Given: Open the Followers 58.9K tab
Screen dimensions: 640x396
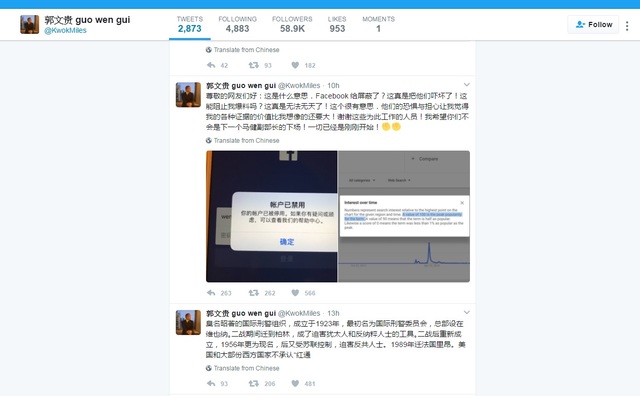Looking at the screenshot, I should pyautogui.click(x=292, y=24).
